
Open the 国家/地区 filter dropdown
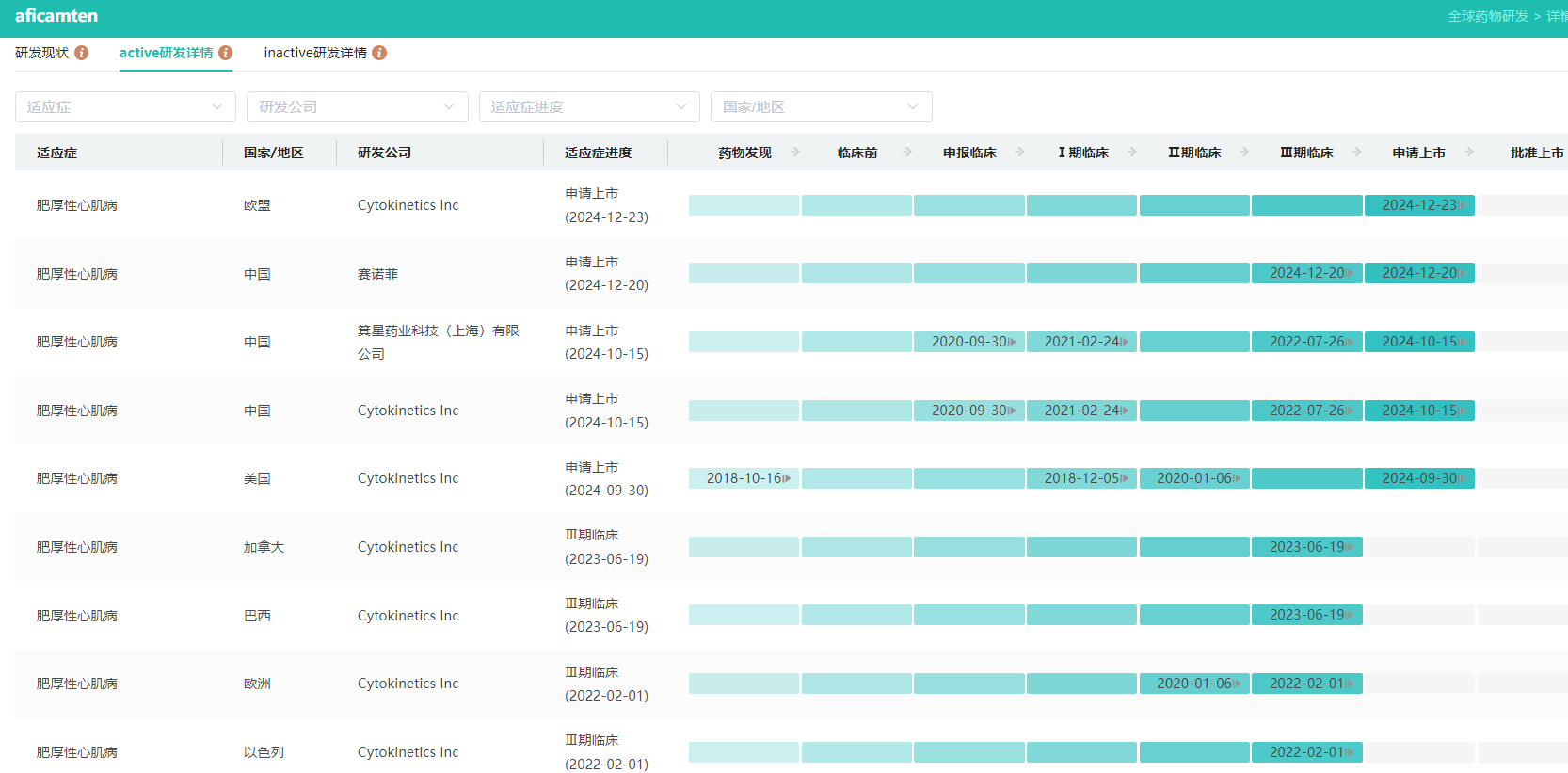pos(821,107)
